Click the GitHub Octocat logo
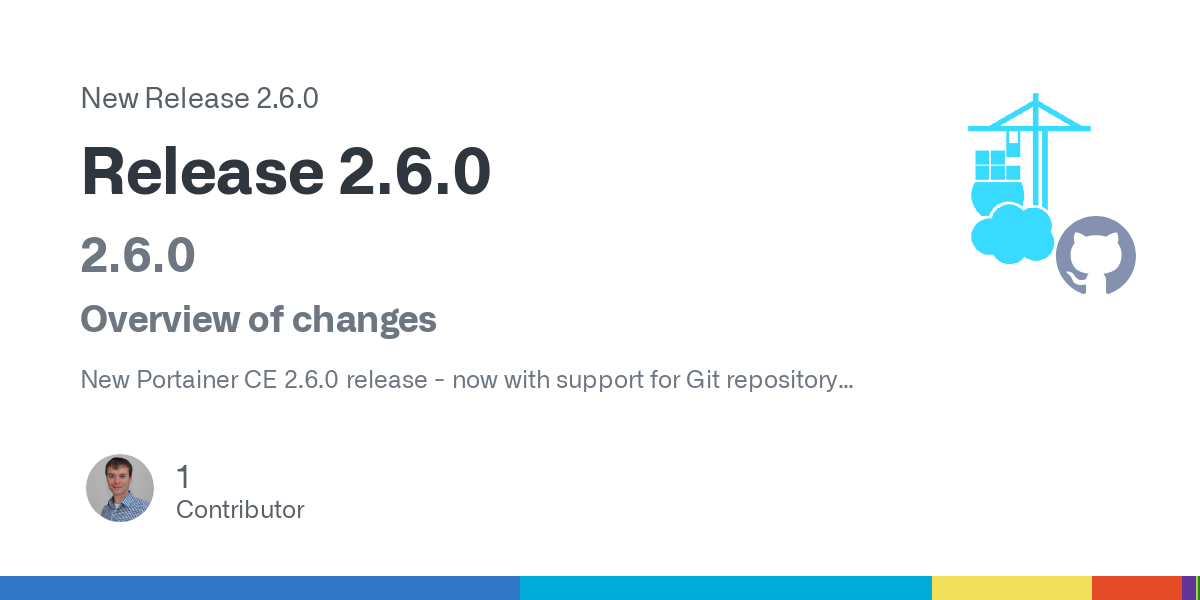The height and width of the screenshot is (600, 1200). pyautogui.click(x=1096, y=256)
